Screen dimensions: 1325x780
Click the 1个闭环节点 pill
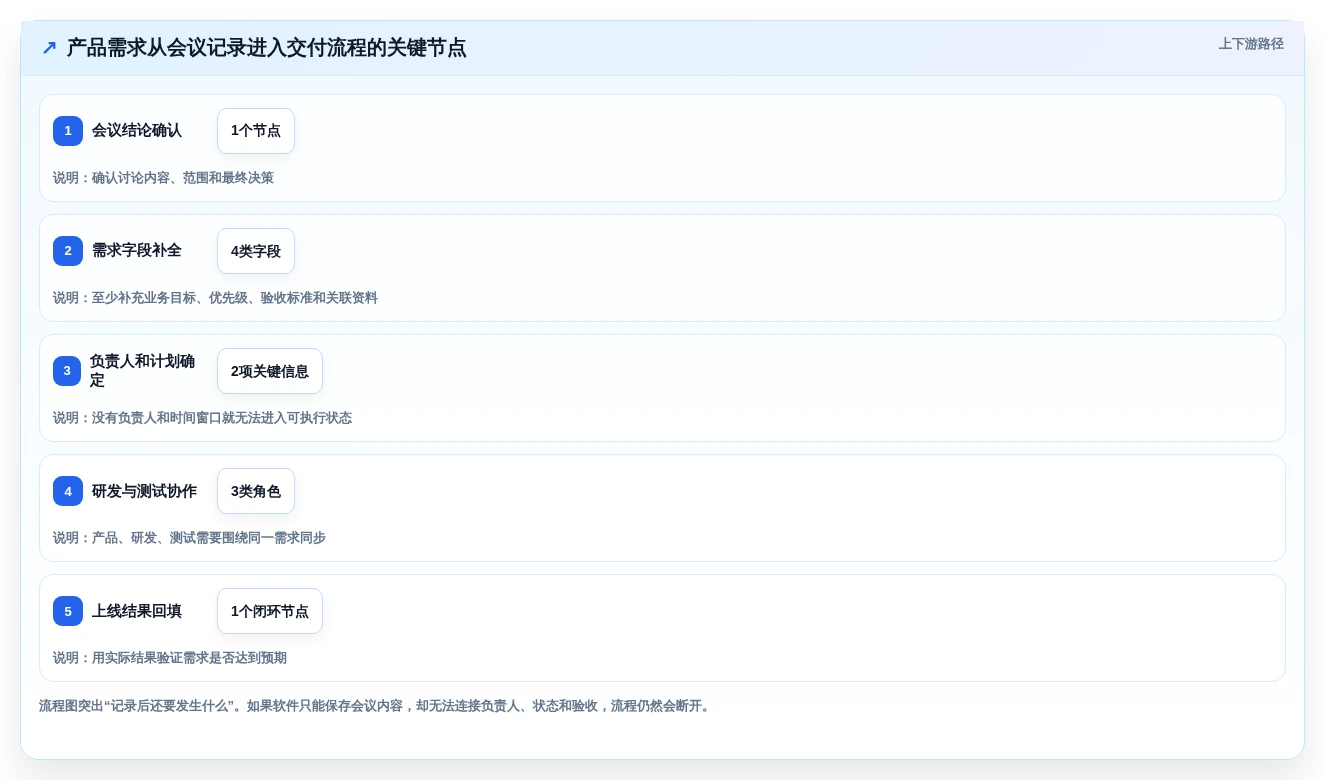point(270,611)
